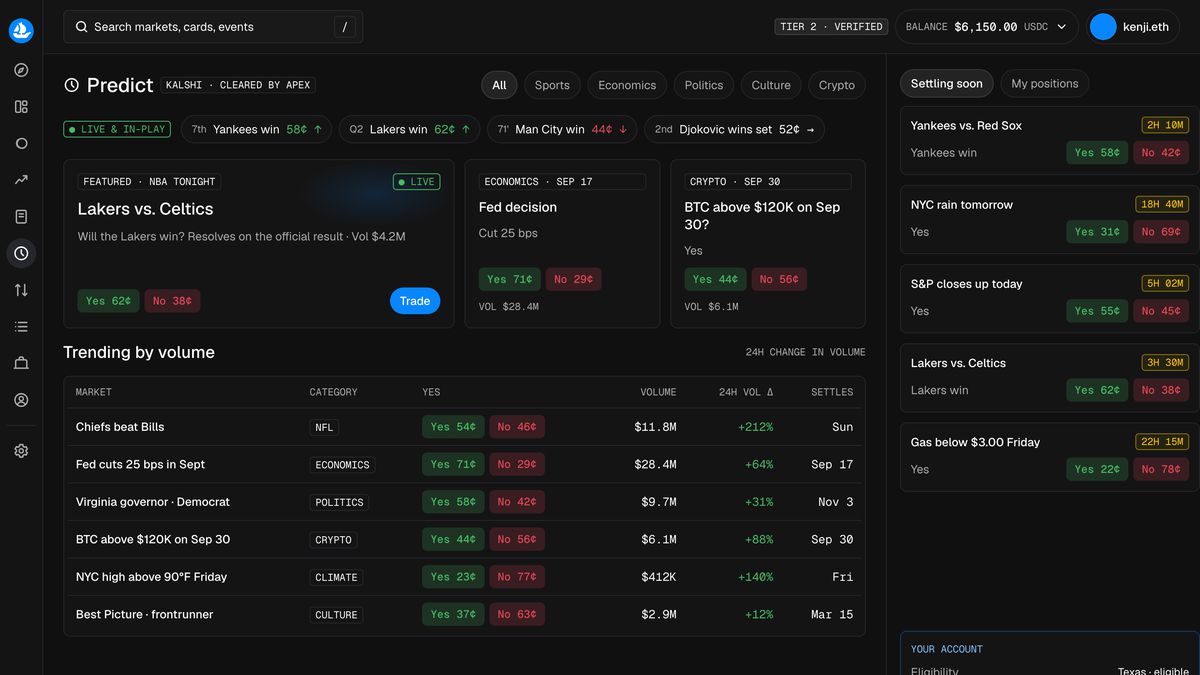Open the Lakers win 62¢ live chip
The width and height of the screenshot is (1200, 675).
(x=409, y=129)
